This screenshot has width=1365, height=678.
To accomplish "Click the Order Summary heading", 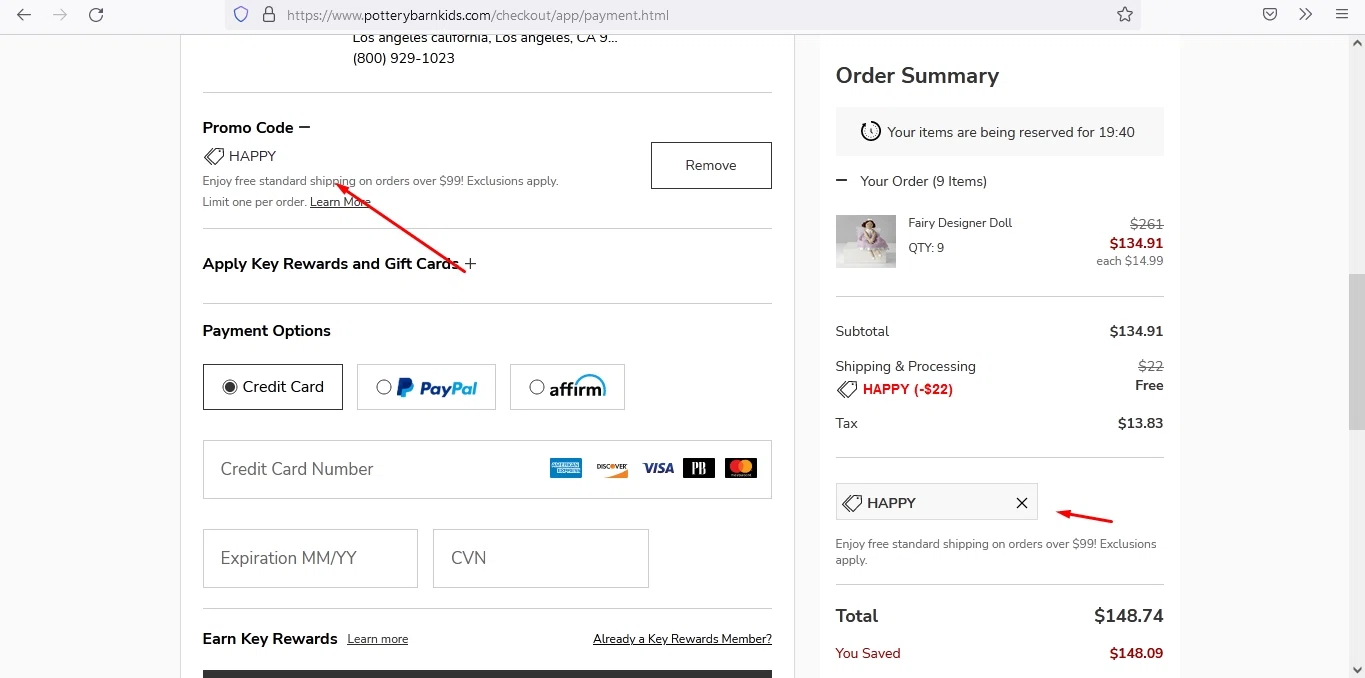I will click(x=917, y=76).
